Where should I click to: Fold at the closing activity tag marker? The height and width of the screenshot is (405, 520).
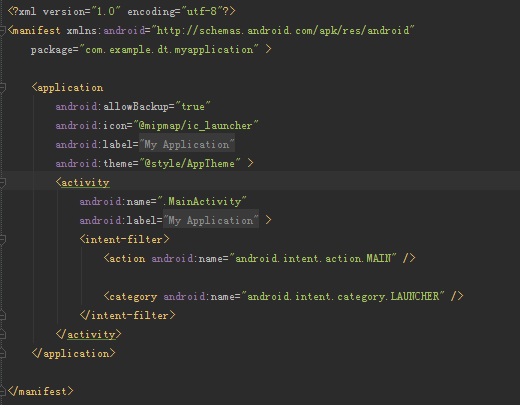pos(2,334)
